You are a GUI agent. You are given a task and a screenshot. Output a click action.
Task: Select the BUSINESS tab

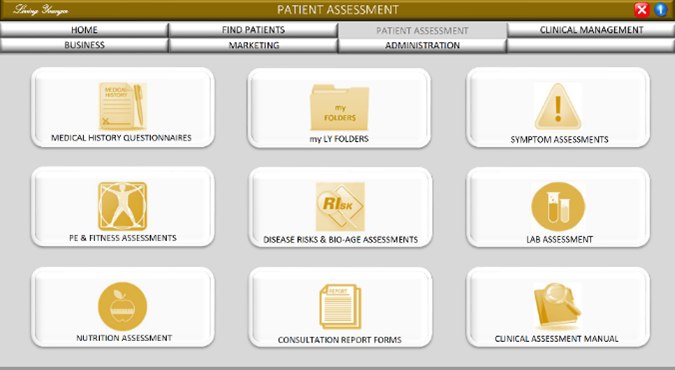coord(84,45)
